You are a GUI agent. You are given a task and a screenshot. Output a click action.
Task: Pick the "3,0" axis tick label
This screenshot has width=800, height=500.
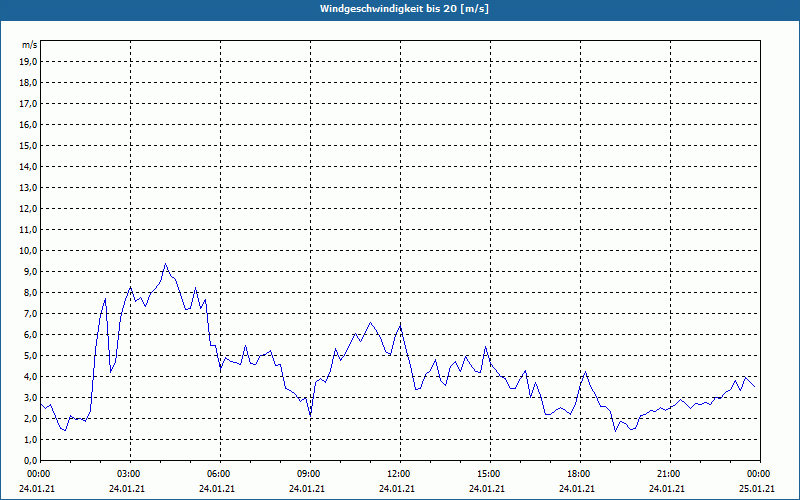pyautogui.click(x=30, y=397)
